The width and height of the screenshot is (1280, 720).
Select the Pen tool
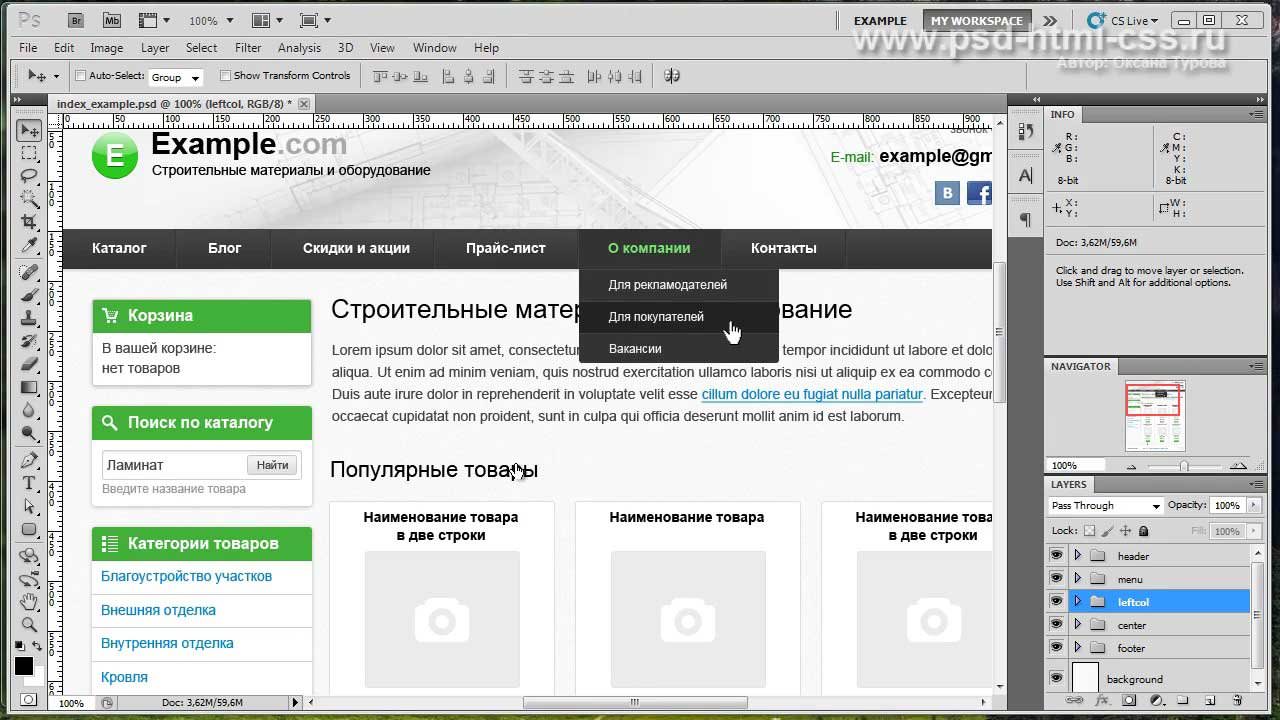(29, 461)
